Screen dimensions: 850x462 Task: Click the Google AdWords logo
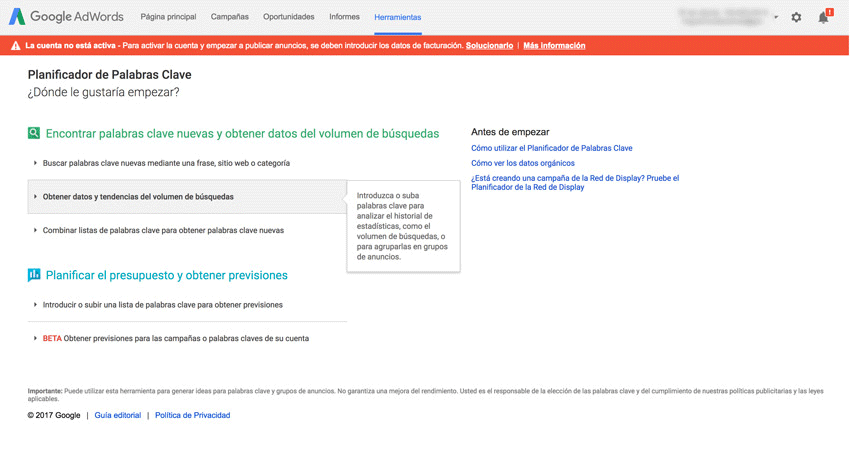66,17
